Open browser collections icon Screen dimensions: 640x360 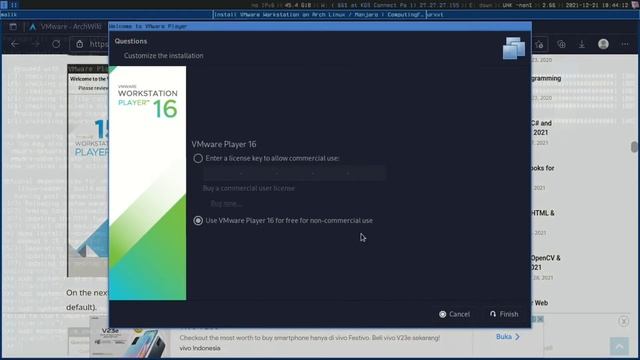[561, 44]
